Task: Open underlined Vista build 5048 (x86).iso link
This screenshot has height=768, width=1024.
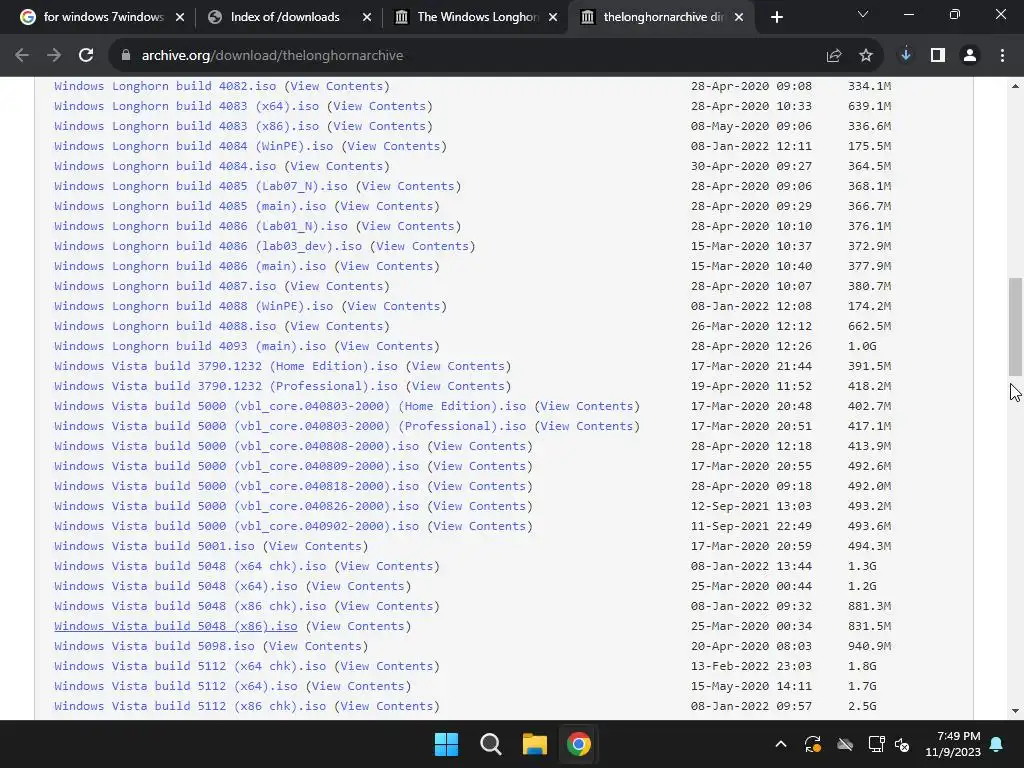Action: [176, 626]
